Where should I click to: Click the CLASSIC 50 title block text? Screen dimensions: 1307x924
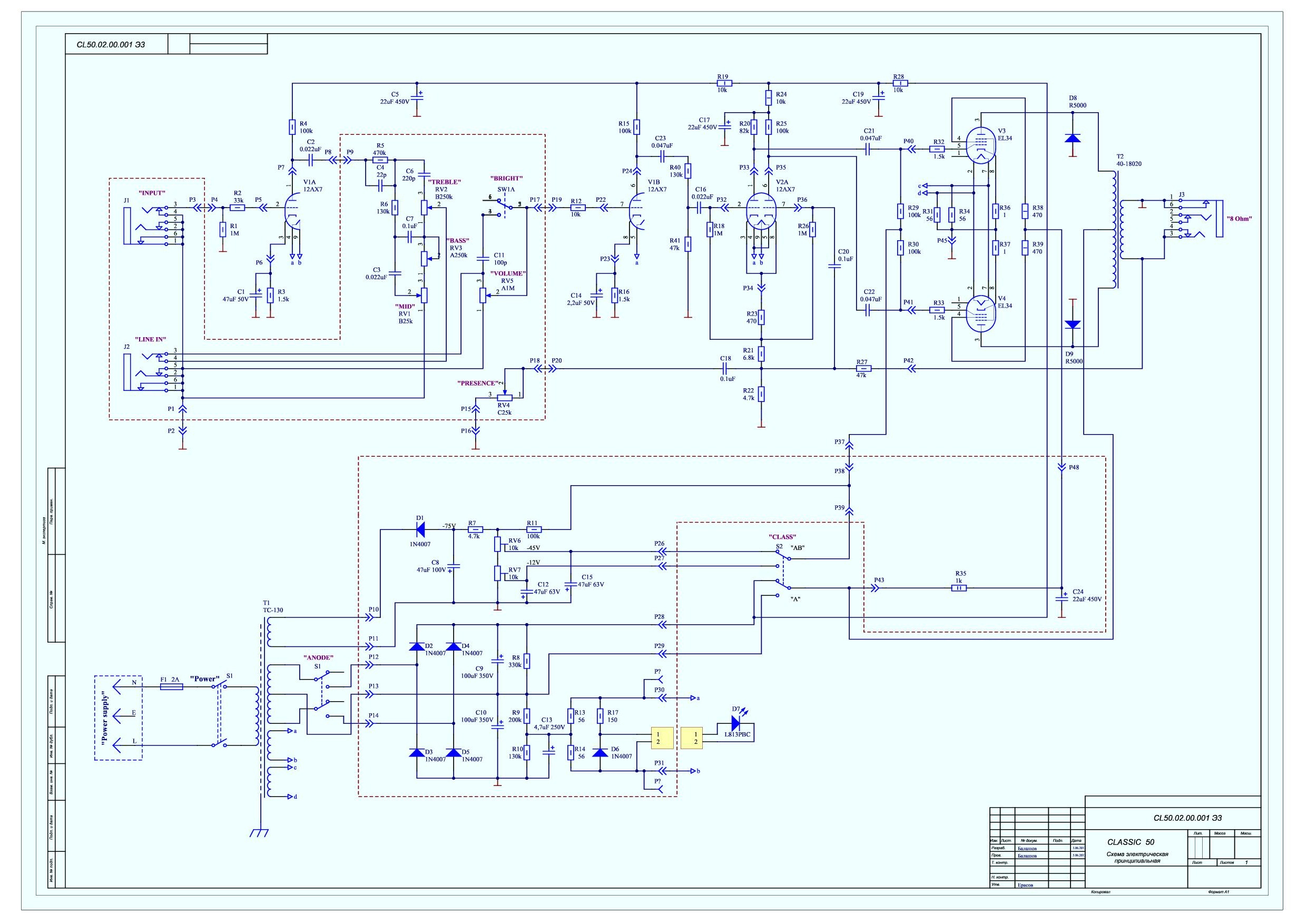click(x=1130, y=841)
